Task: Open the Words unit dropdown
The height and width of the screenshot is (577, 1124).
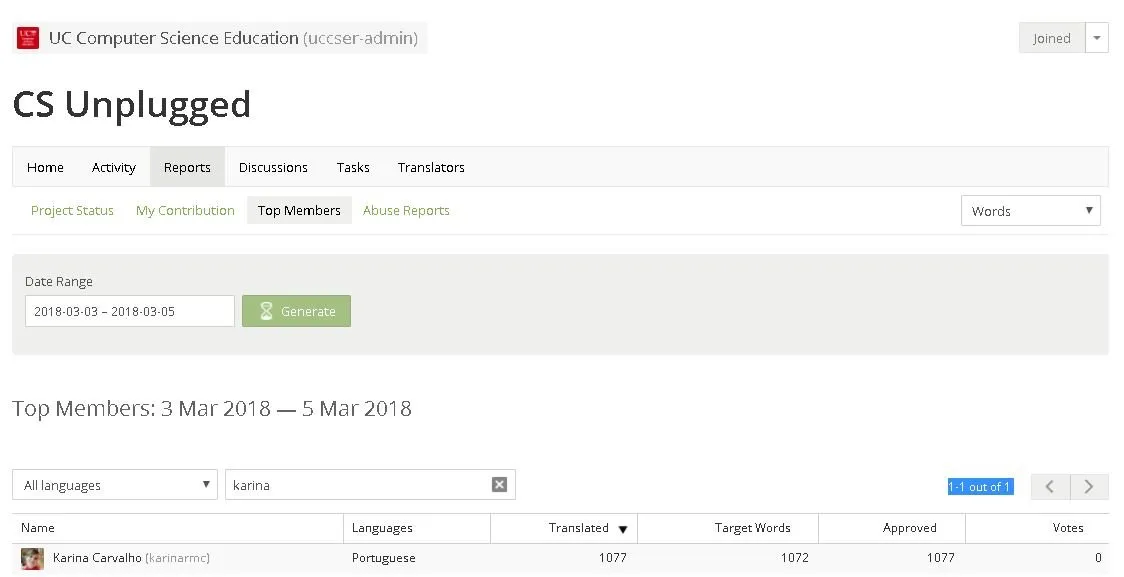Action: click(1030, 211)
